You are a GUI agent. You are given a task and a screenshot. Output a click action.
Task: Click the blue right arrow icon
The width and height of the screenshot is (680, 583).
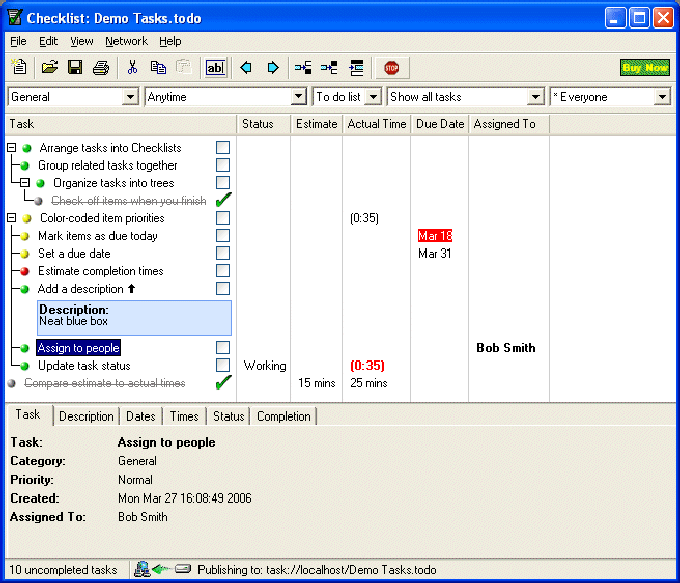pyautogui.click(x=273, y=68)
